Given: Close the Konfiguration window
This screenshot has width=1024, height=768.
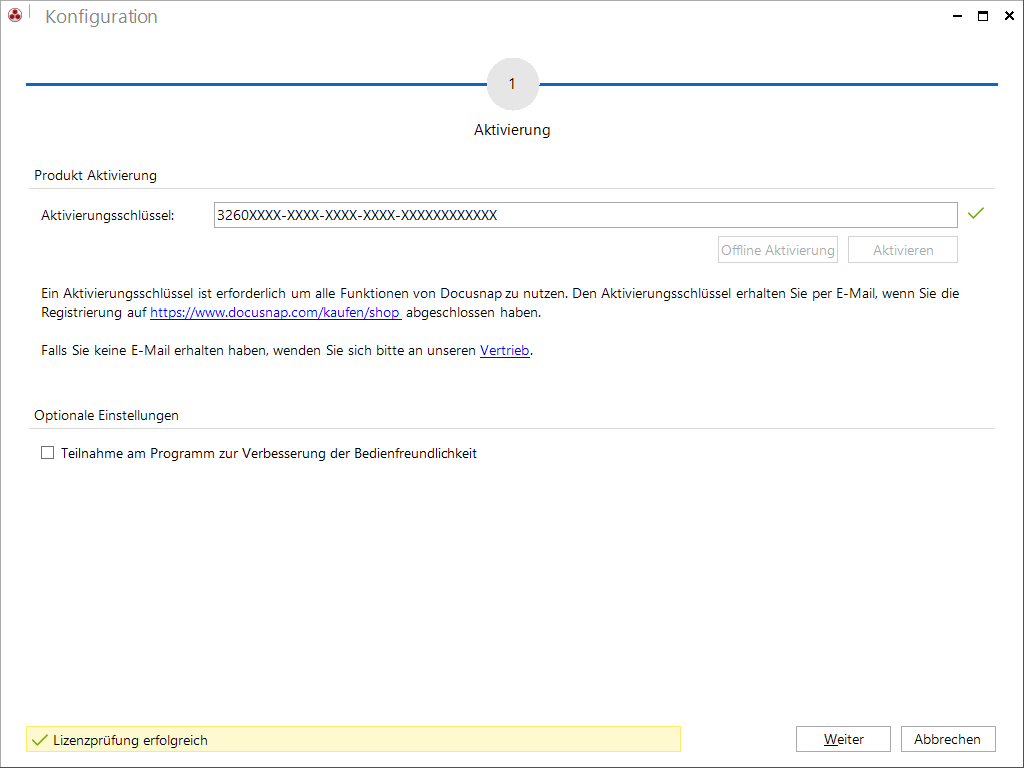Looking at the screenshot, I should [1009, 16].
